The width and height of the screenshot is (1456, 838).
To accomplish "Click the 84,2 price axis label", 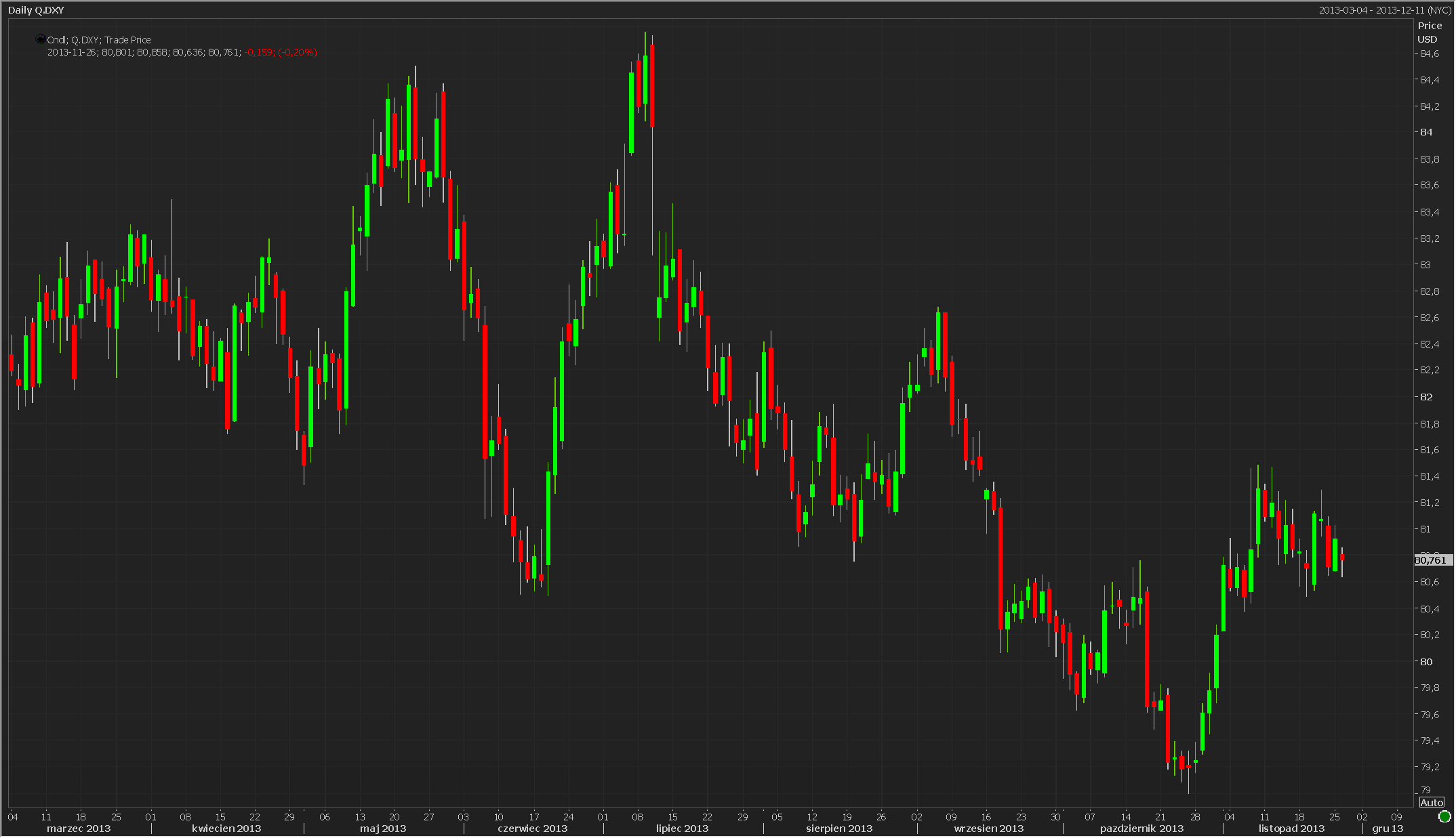I will point(1429,106).
